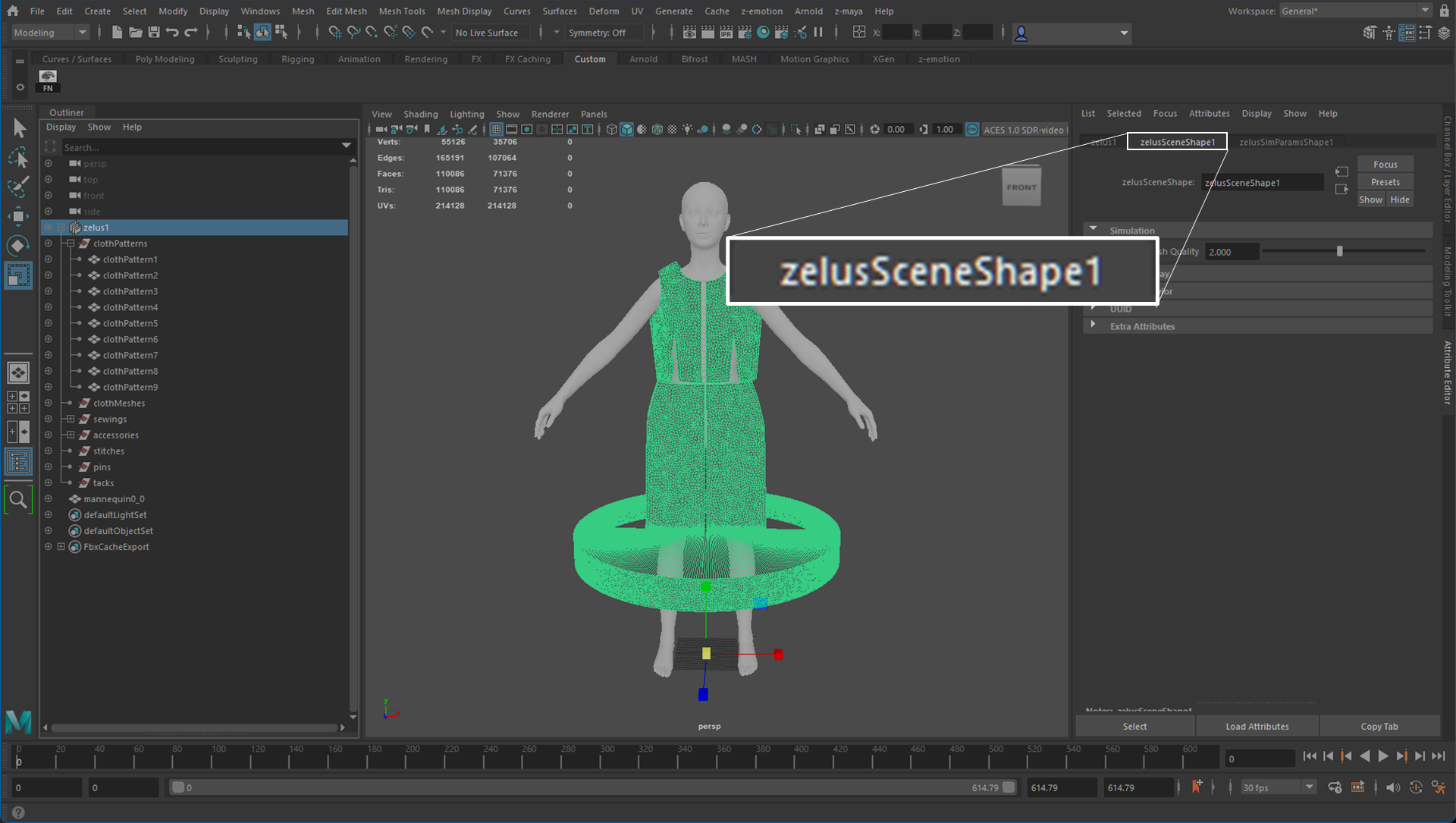Open the z-emotion menu
The height and width of the screenshot is (823, 1456).
point(761,11)
